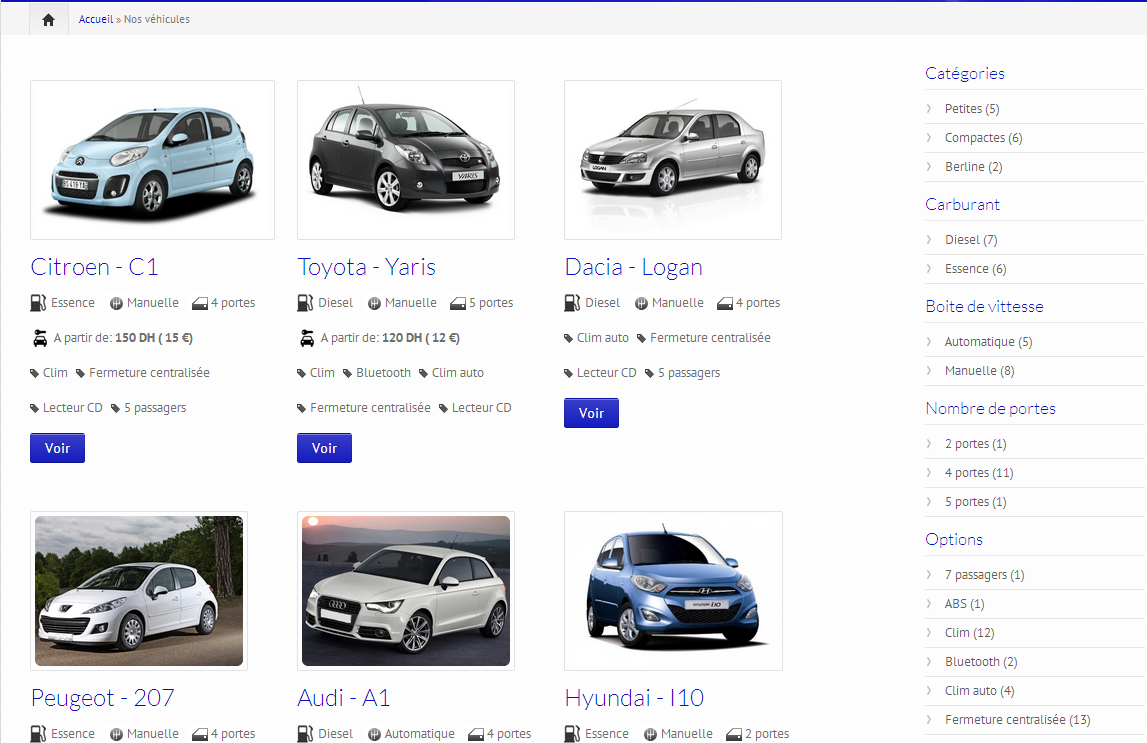1147x743 pixels.
Task: Click the gearbox icon on Audi A1 card
Action: 375,734
